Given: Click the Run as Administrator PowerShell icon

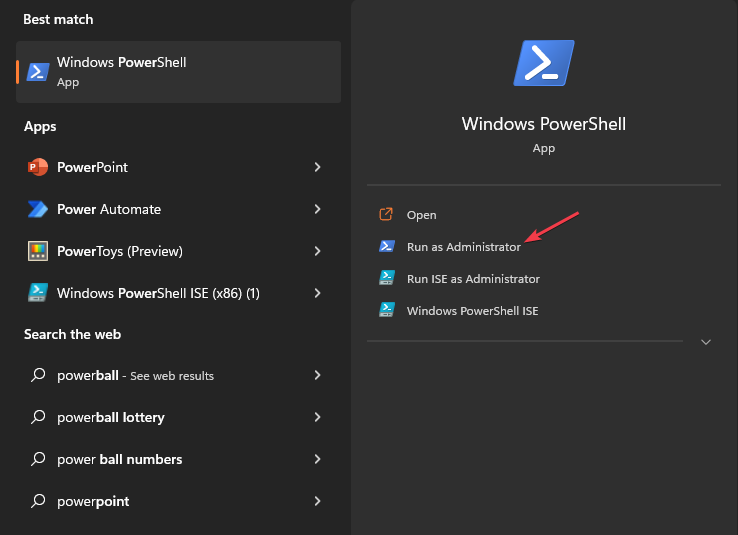Looking at the screenshot, I should click(x=387, y=246).
